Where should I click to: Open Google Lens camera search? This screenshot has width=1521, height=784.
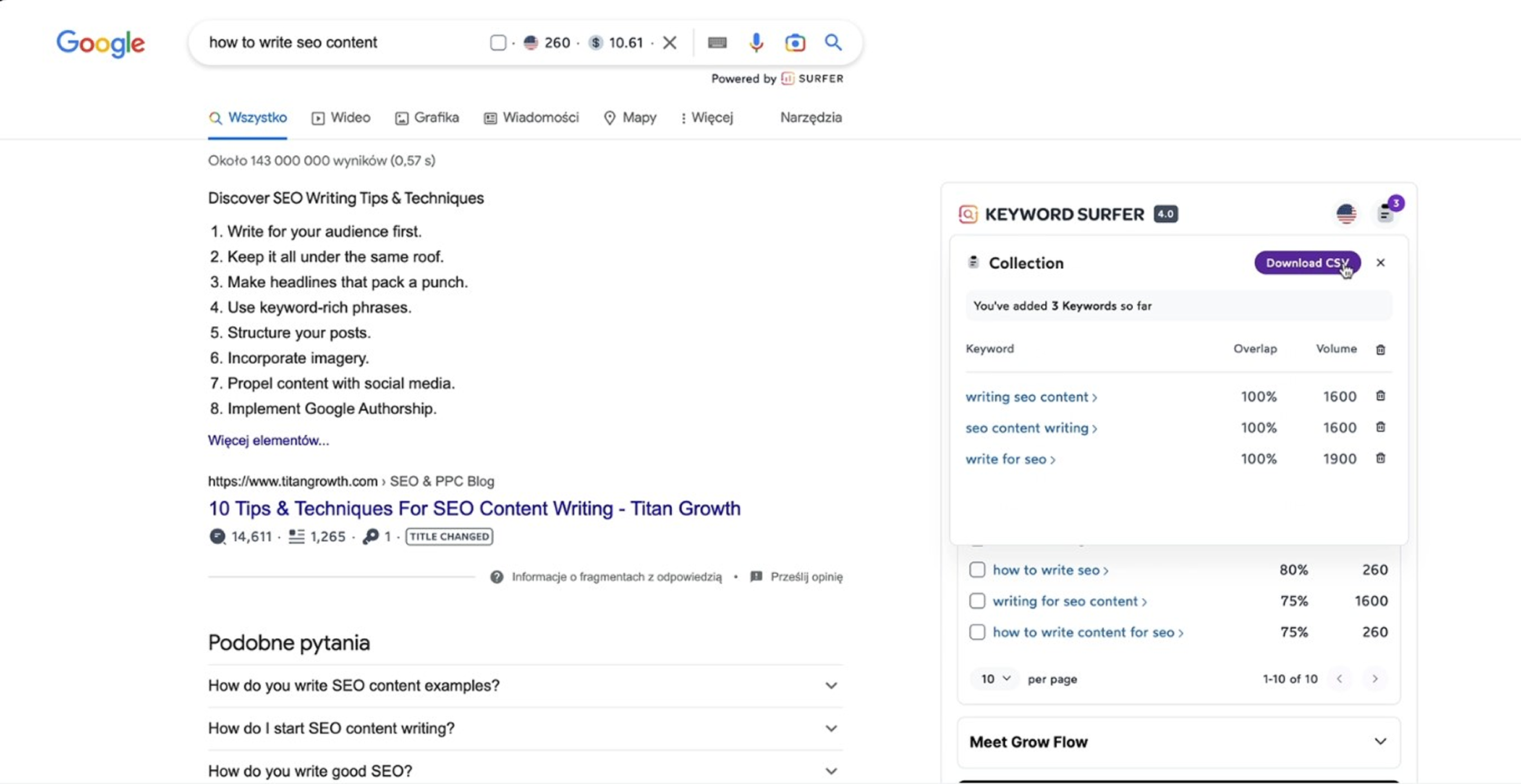click(795, 42)
